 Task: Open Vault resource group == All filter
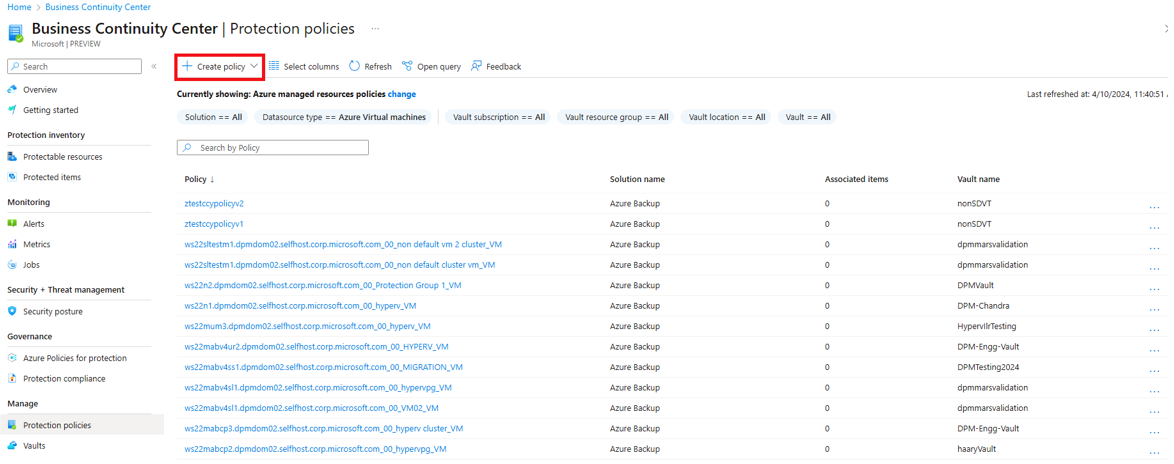[616, 117]
